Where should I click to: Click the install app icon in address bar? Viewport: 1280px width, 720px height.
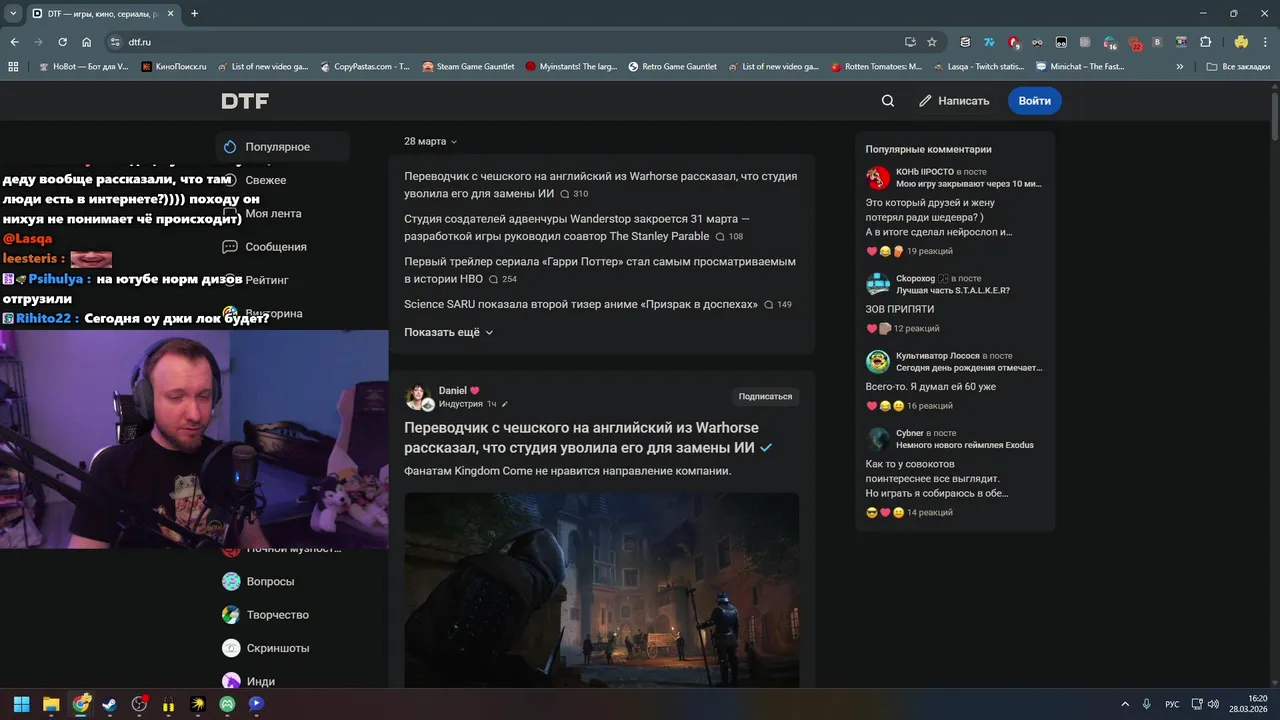[x=910, y=42]
